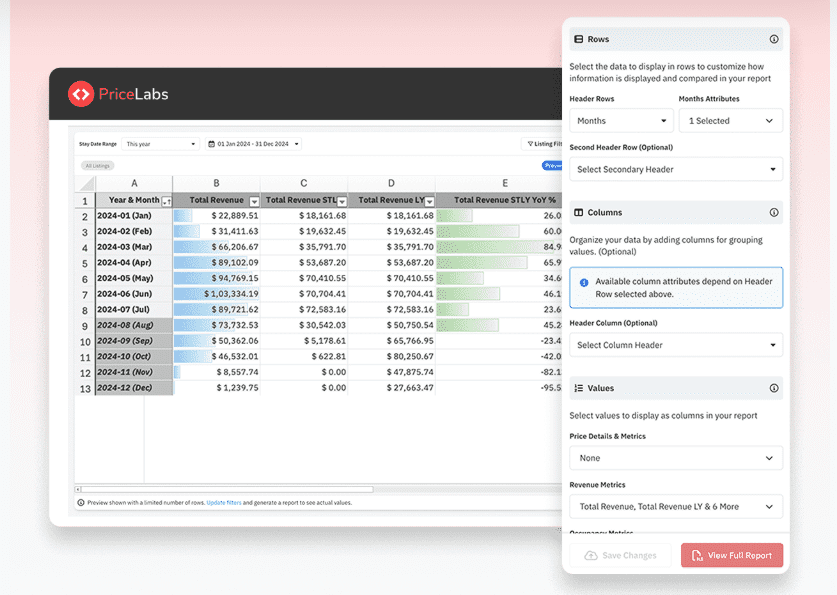The width and height of the screenshot is (837, 595).
Task: Expand the Select Column Header dropdown
Action: point(676,345)
